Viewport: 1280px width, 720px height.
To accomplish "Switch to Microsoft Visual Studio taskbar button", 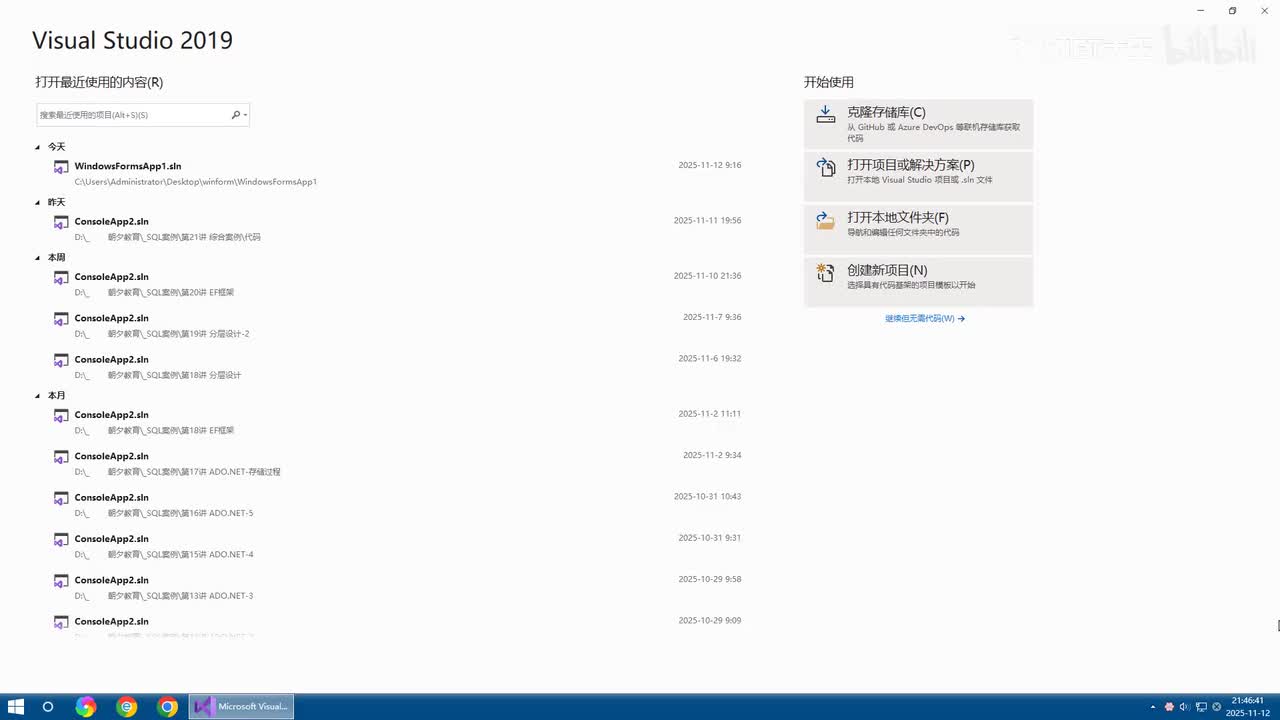I will pyautogui.click(x=242, y=707).
